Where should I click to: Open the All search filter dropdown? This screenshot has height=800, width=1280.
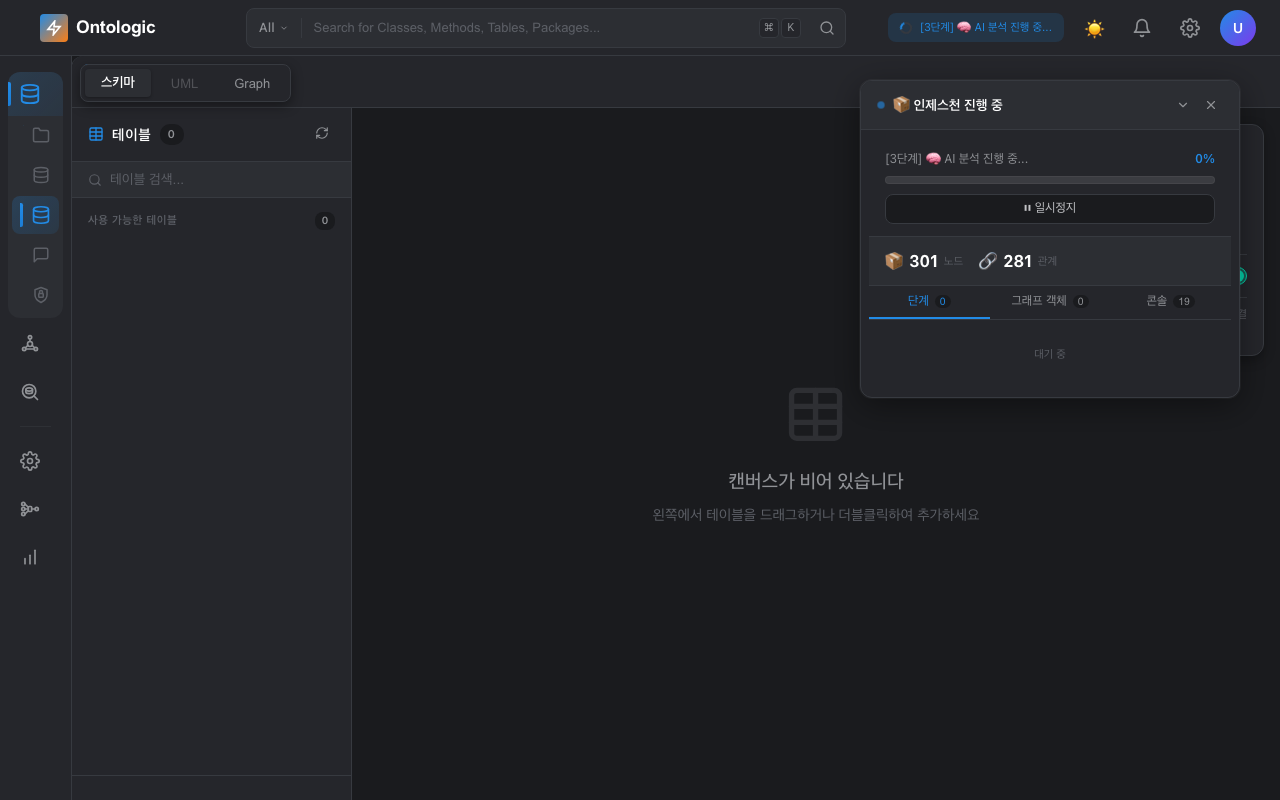[273, 28]
